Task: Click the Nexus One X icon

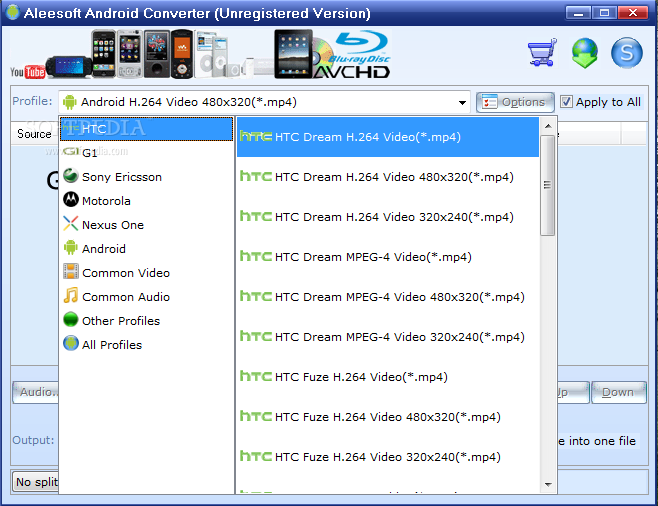Action: [x=70, y=223]
